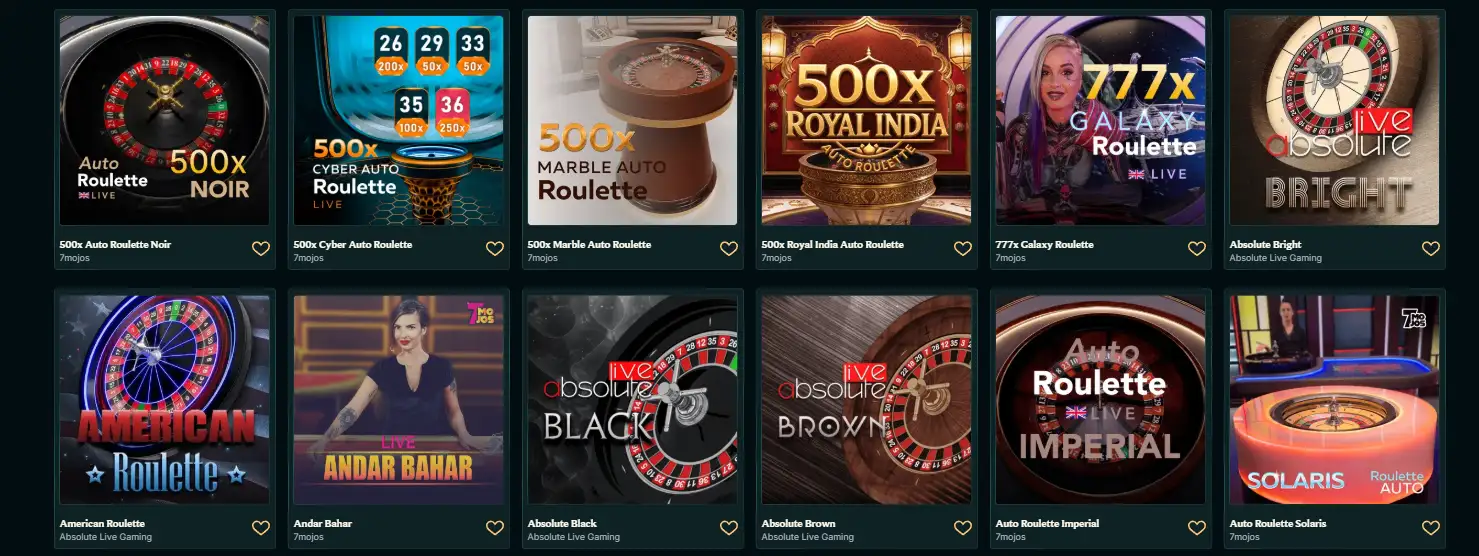
Task: Heart the Andar Bahar game
Action: click(495, 528)
